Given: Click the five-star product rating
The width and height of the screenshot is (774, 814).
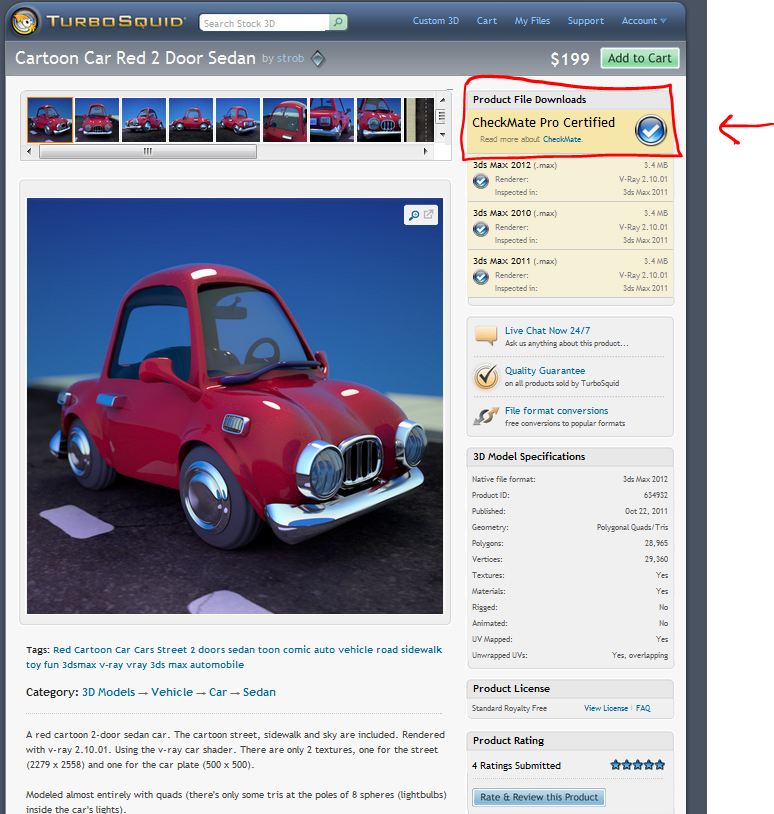Looking at the screenshot, I should coord(639,765).
